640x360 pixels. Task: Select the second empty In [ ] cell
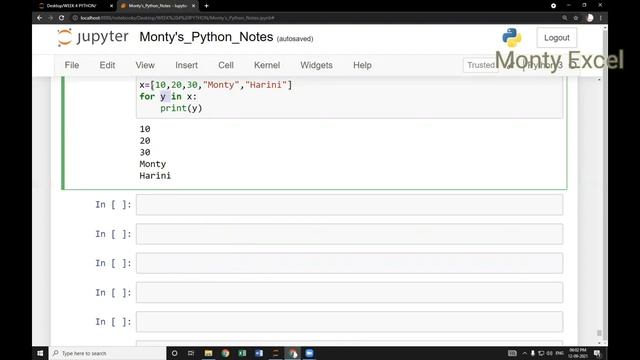coord(349,234)
